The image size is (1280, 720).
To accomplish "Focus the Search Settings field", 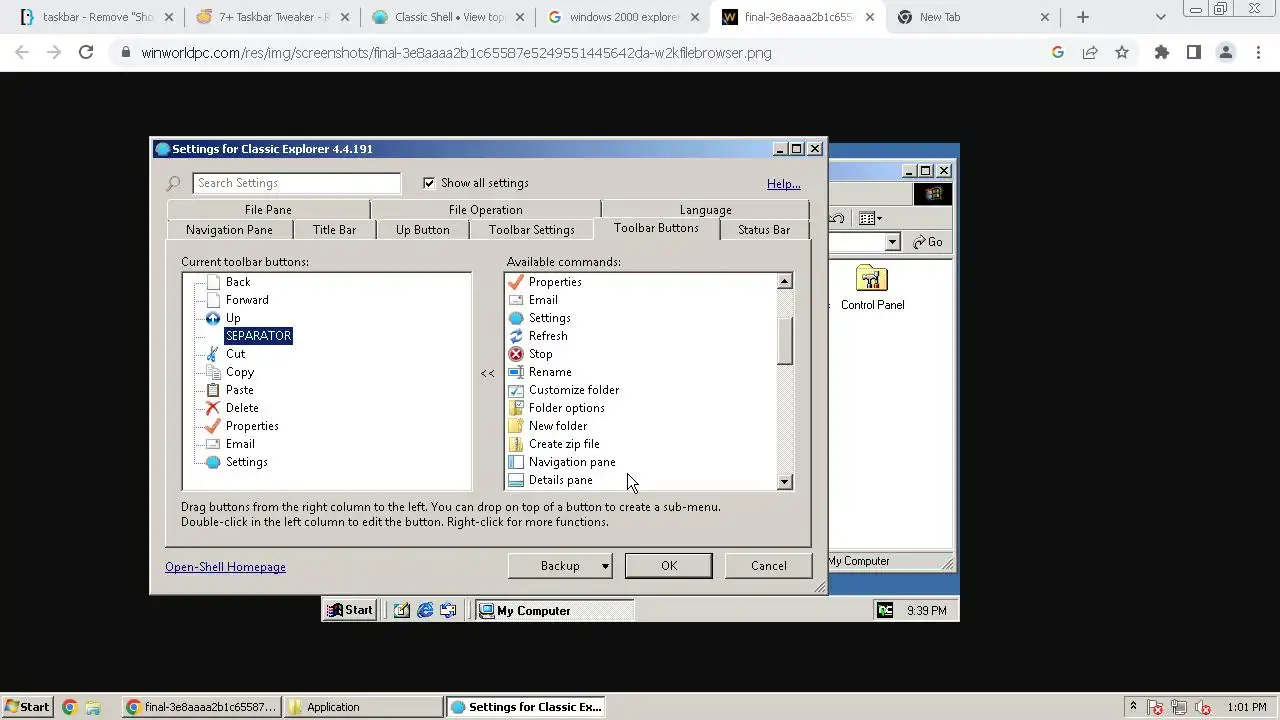I will point(297,183).
